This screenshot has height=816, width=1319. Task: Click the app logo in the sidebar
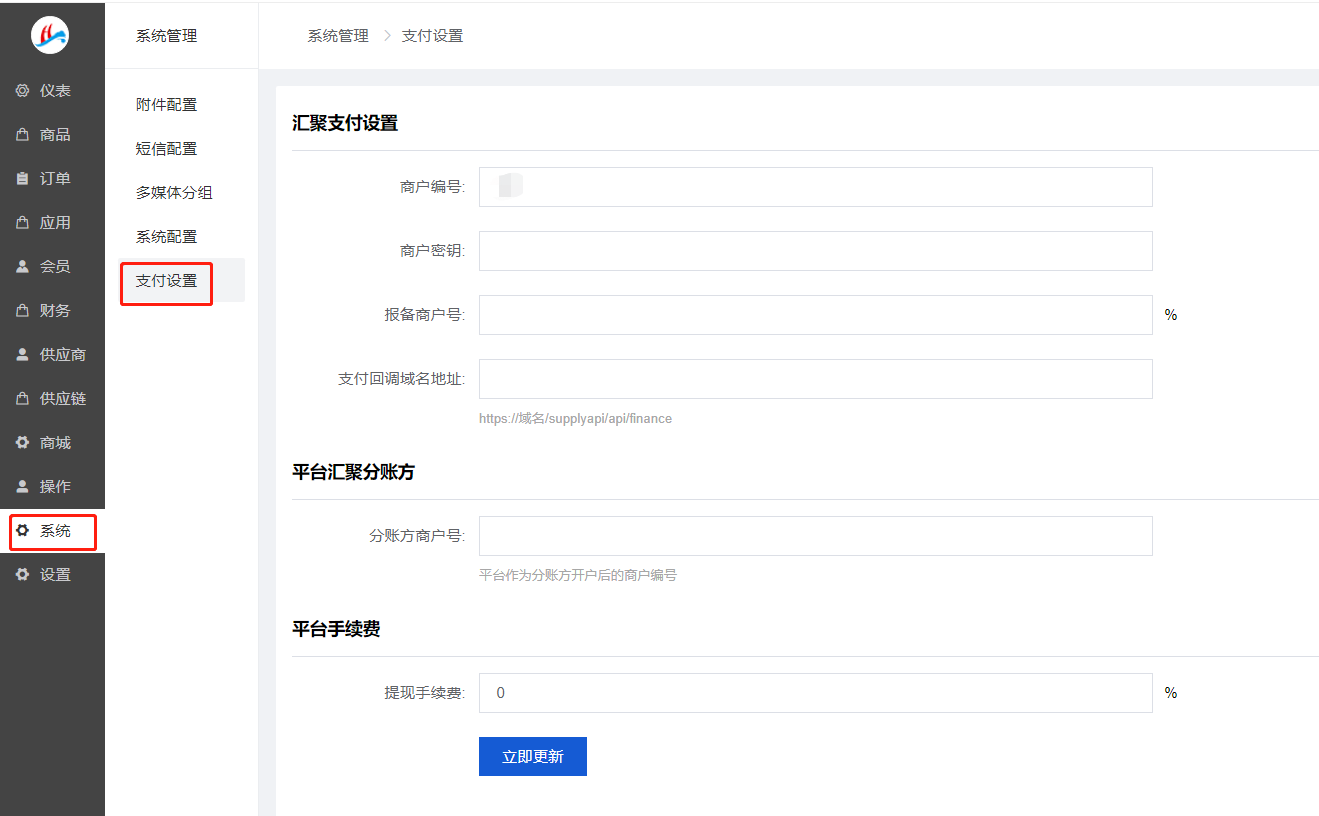(x=50, y=35)
